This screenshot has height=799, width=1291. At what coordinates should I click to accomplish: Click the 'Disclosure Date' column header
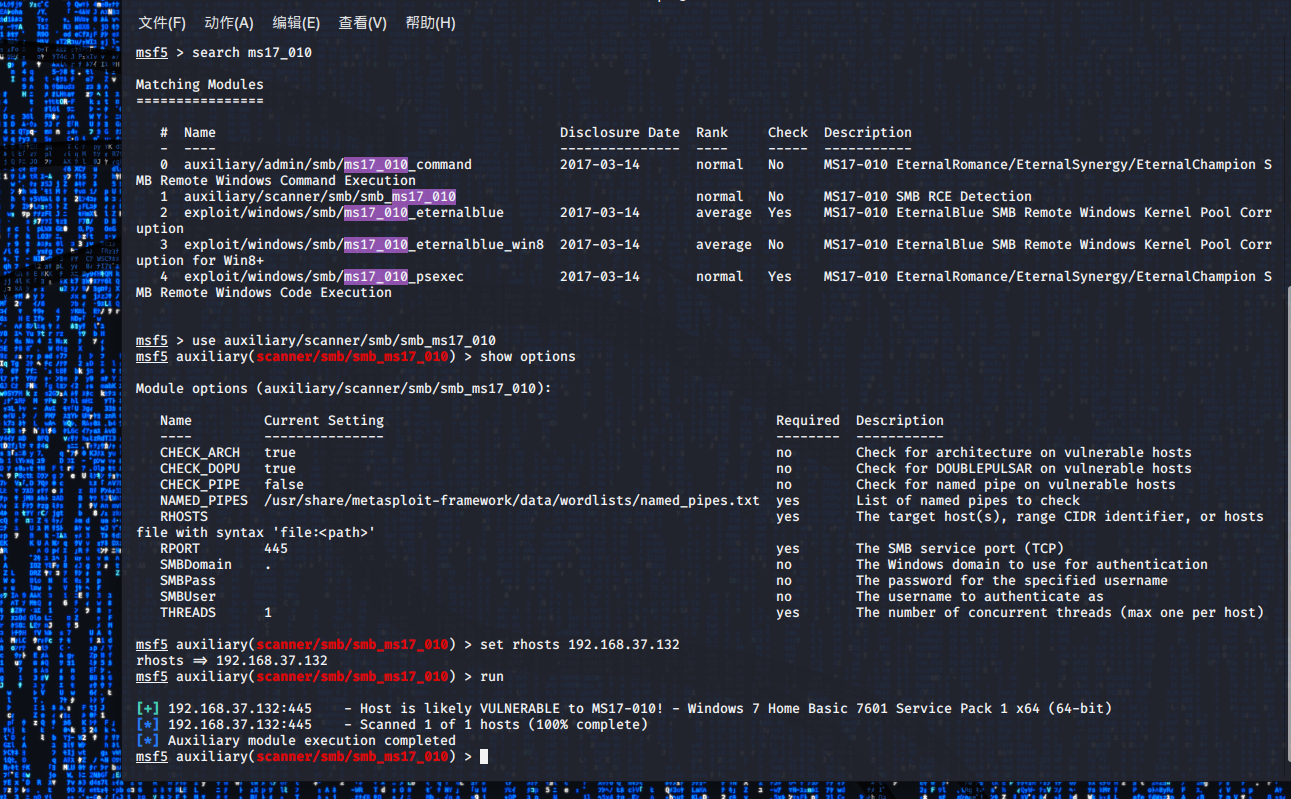point(620,132)
